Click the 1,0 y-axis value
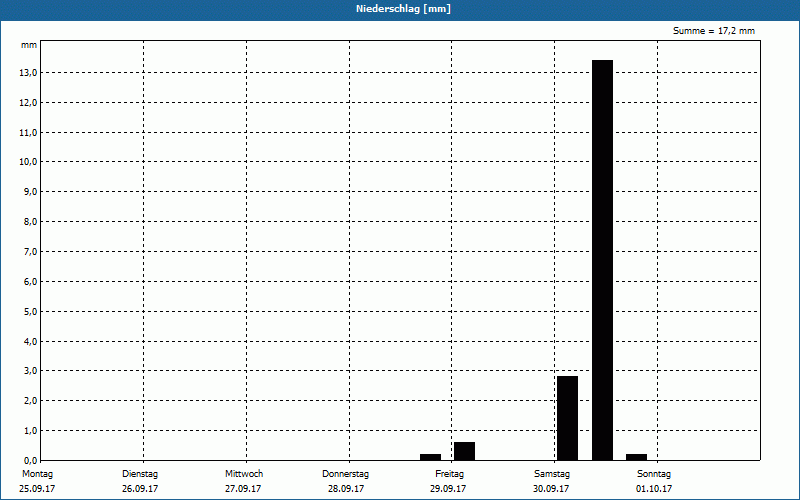Image resolution: width=800 pixels, height=500 pixels. [30, 431]
